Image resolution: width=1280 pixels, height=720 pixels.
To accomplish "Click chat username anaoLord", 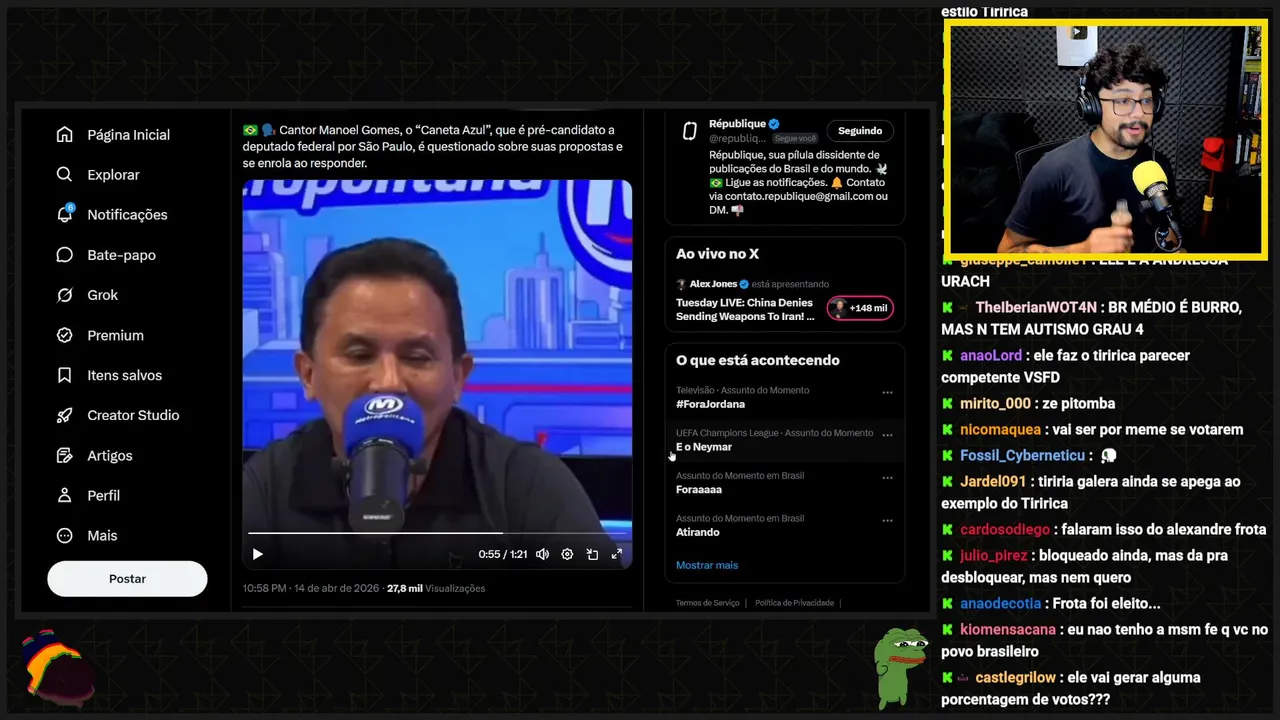I will pos(991,355).
